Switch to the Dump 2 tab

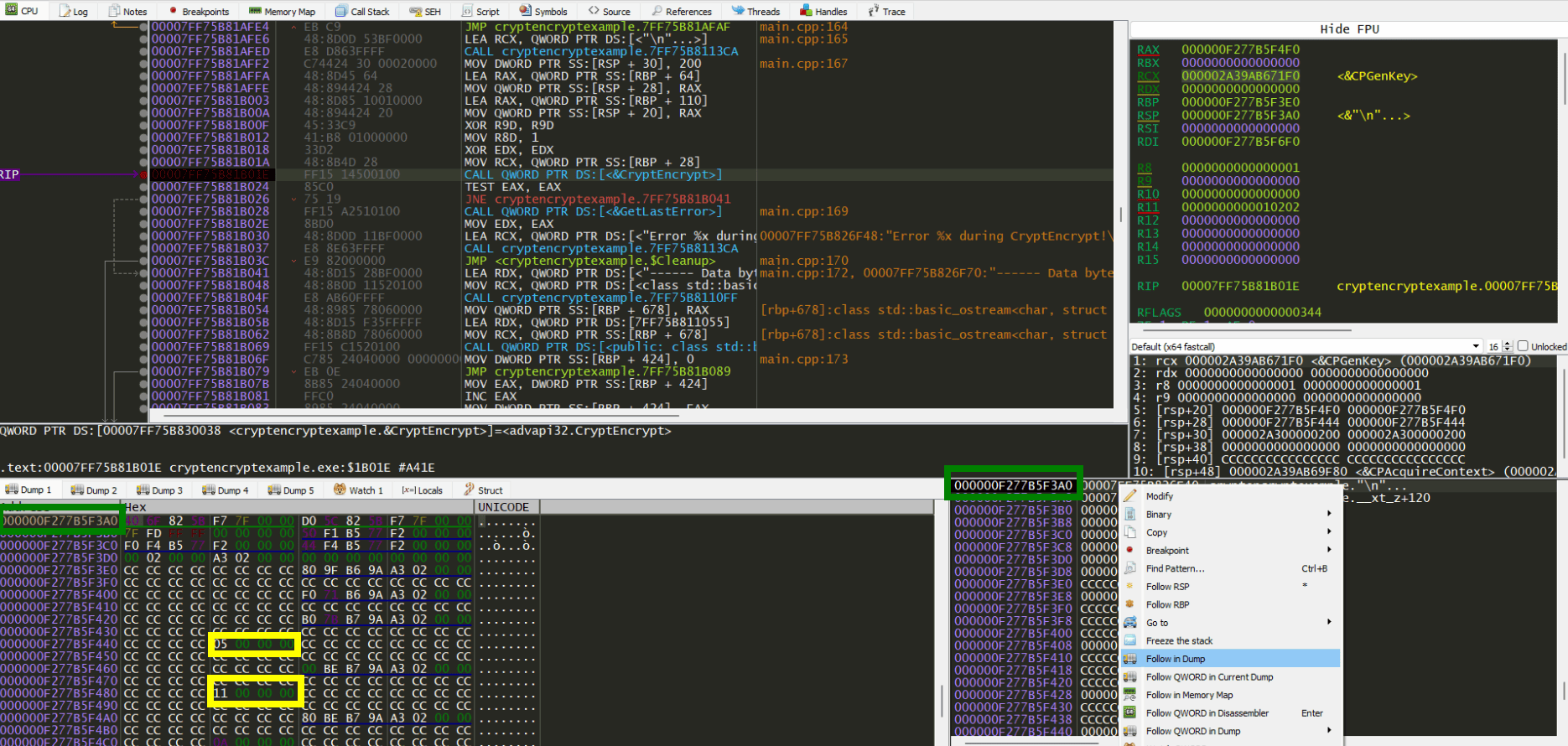94,490
